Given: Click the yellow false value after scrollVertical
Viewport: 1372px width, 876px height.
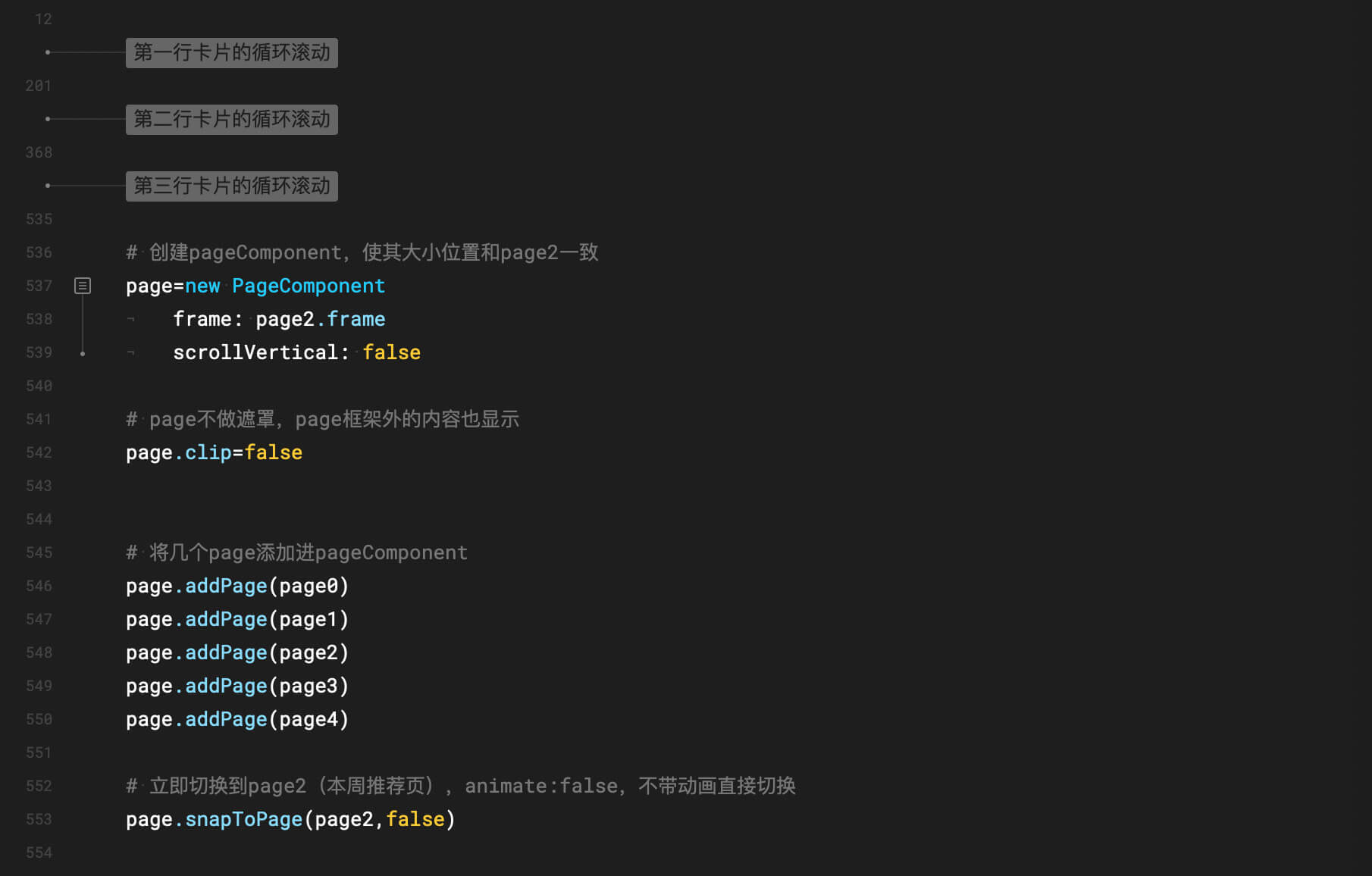Looking at the screenshot, I should (x=391, y=352).
